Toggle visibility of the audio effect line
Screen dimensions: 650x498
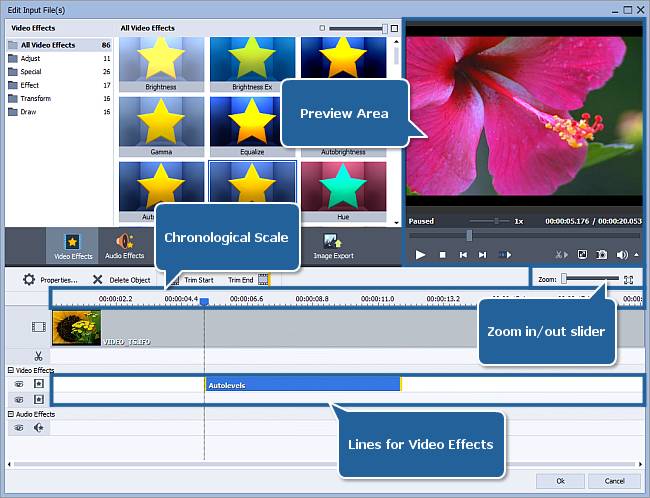pyautogui.click(x=19, y=428)
